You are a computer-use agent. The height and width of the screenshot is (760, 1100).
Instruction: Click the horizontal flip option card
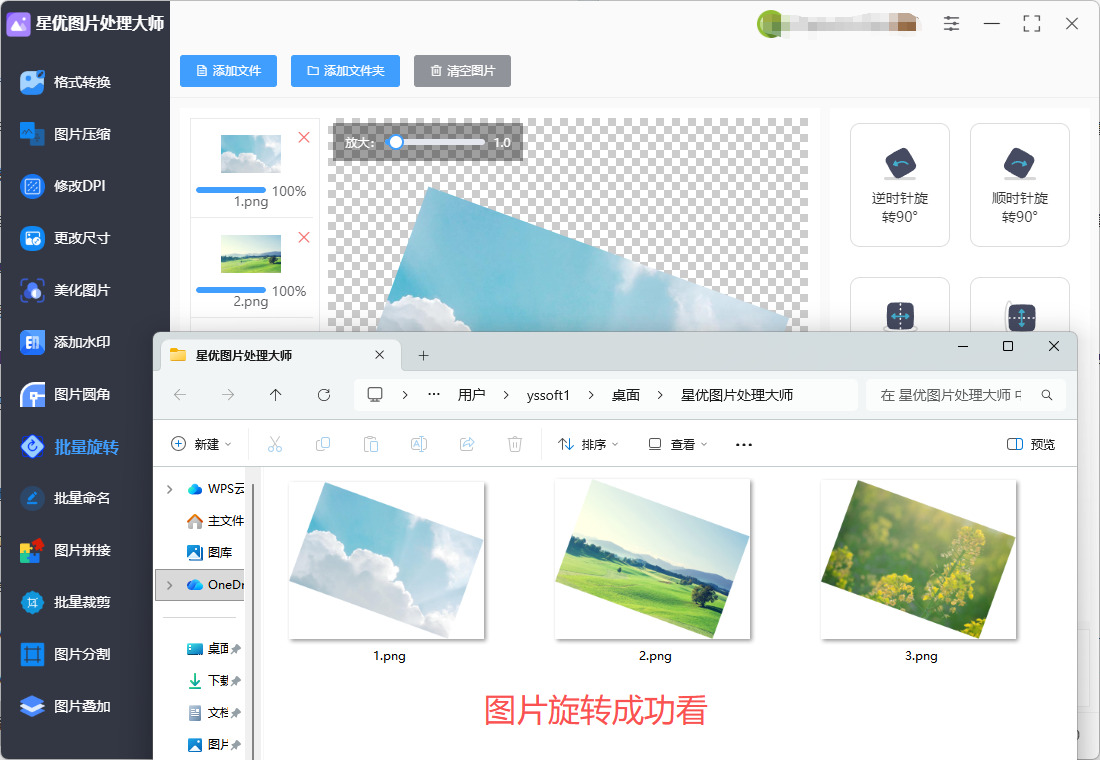pos(899,305)
